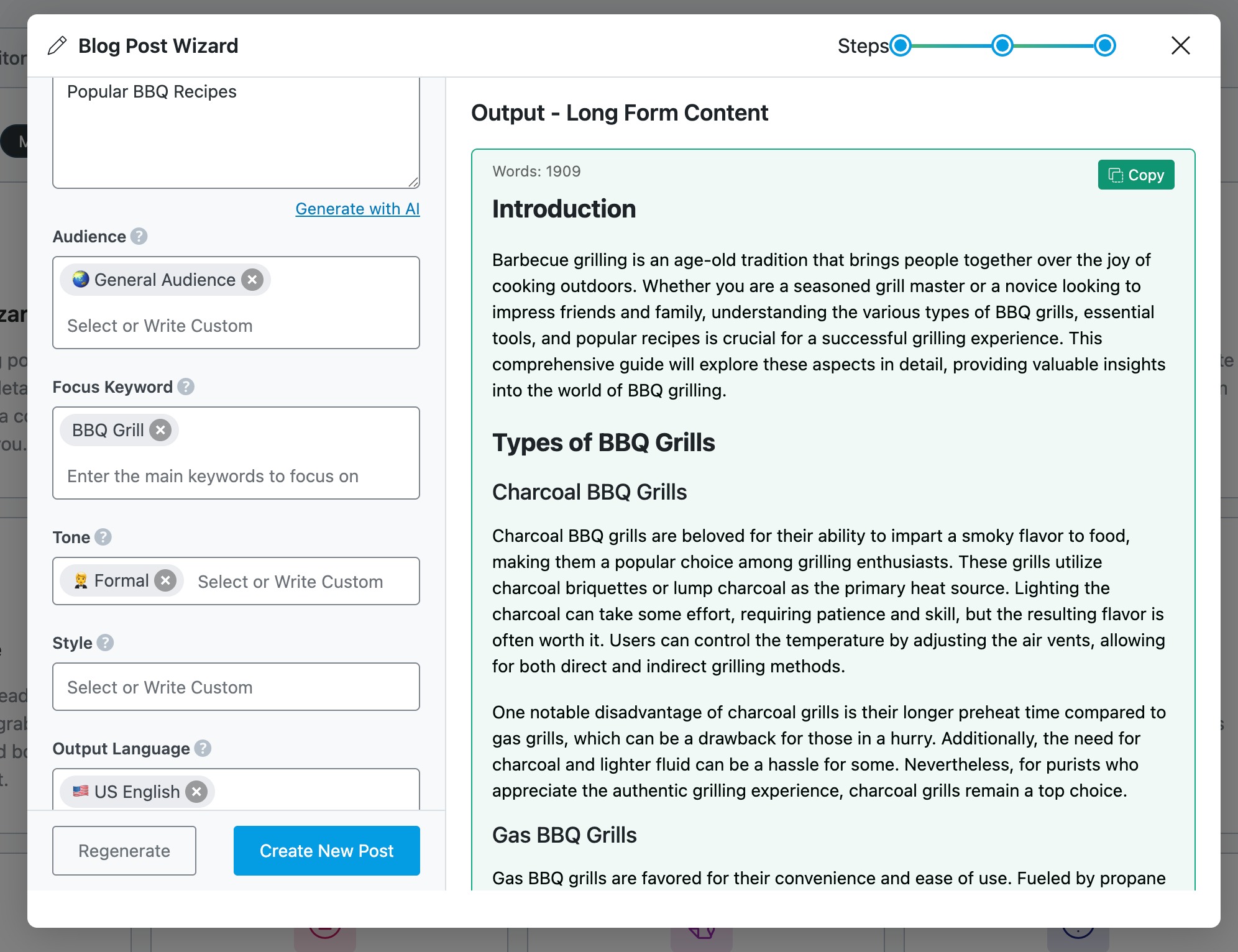The width and height of the screenshot is (1238, 952).
Task: Copy the generated long form content
Action: tap(1135, 175)
